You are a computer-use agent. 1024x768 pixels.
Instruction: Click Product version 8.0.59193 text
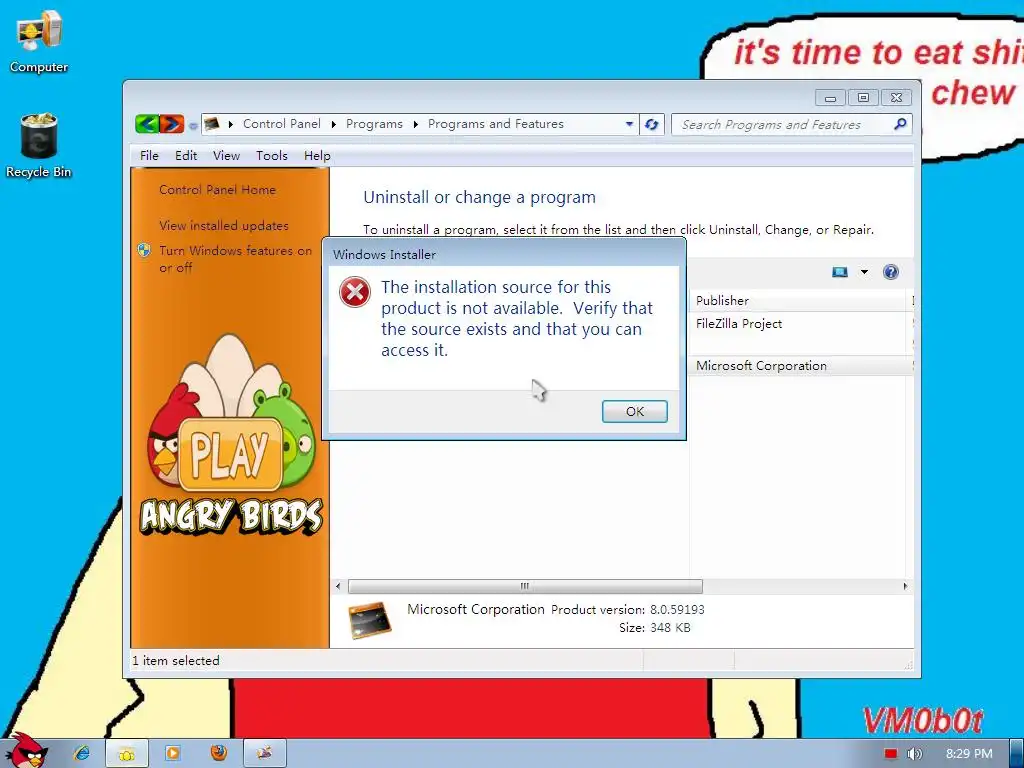coord(628,609)
